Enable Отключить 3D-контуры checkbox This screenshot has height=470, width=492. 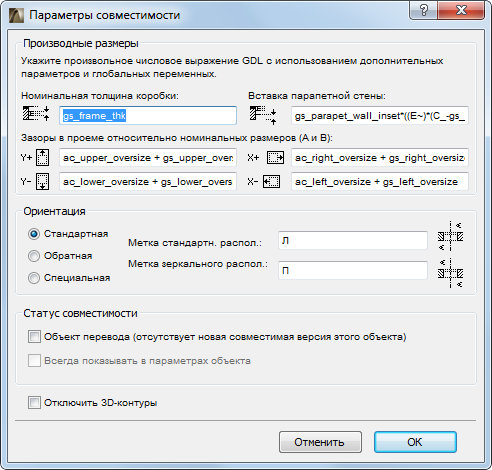pyautogui.click(x=34, y=403)
